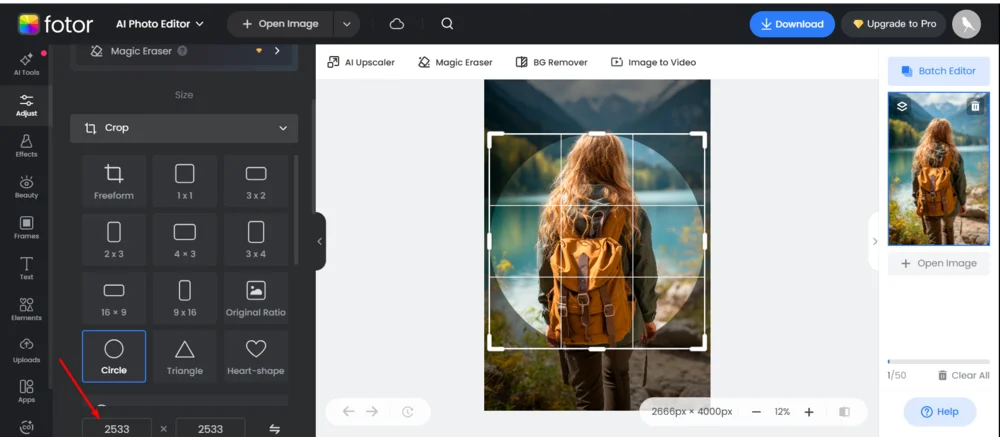Open the Effects sidebar panel
The image size is (1000, 437).
pyautogui.click(x=26, y=146)
